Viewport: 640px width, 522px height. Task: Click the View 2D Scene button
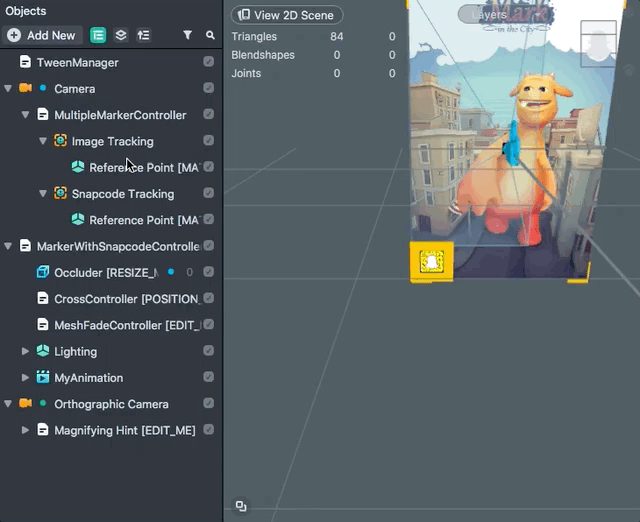287,15
